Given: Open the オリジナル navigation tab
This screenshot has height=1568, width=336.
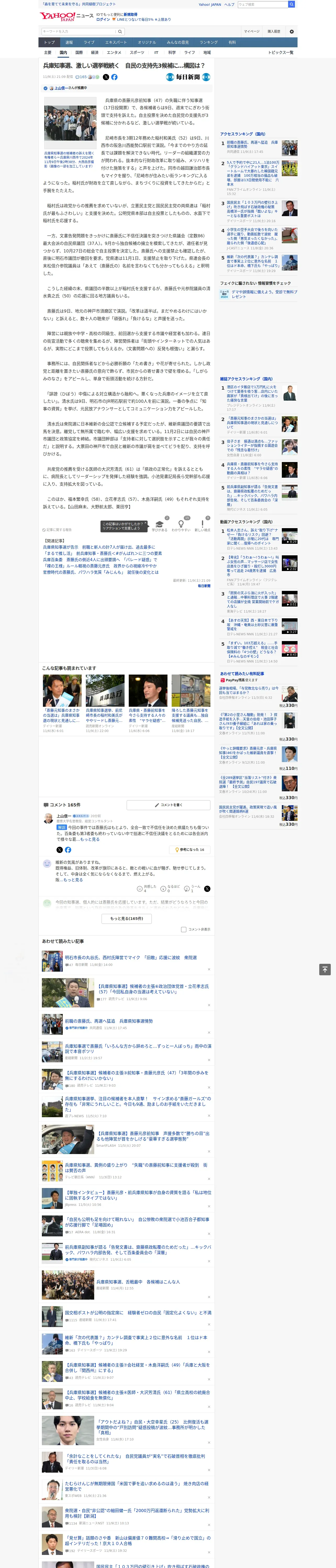Looking at the screenshot, I should [x=147, y=42].
